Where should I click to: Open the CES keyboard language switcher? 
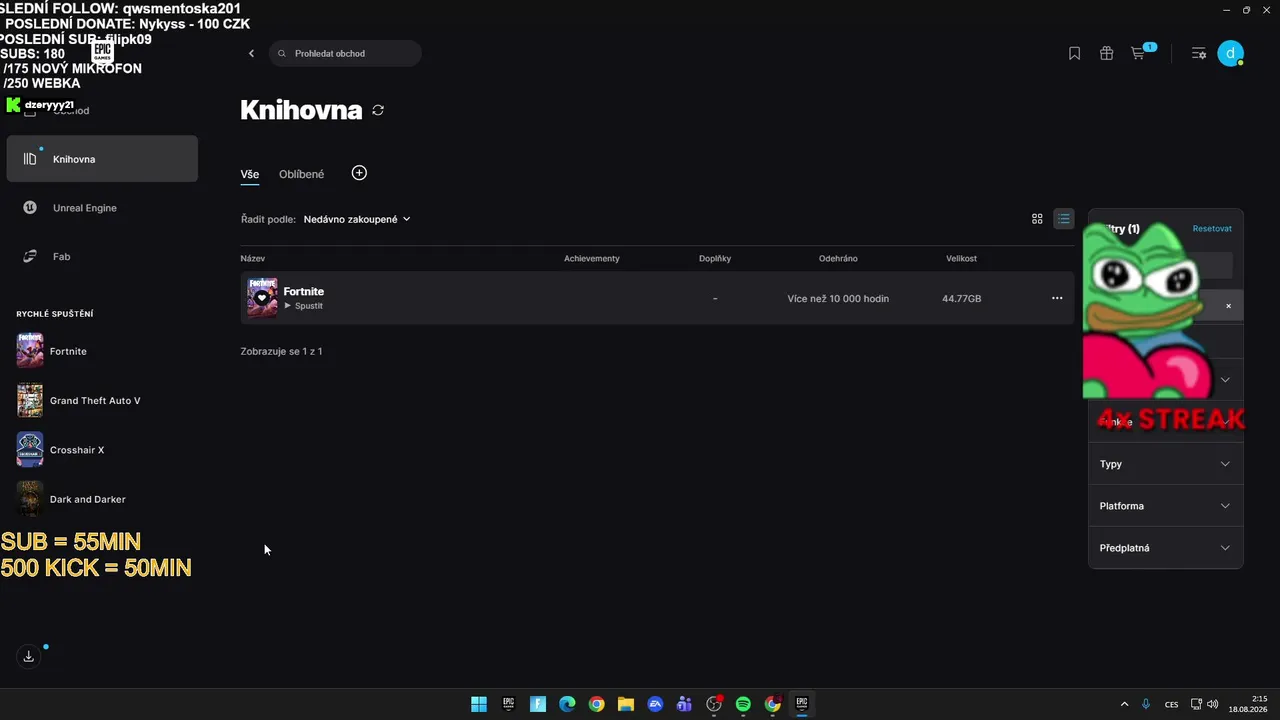coord(1172,704)
